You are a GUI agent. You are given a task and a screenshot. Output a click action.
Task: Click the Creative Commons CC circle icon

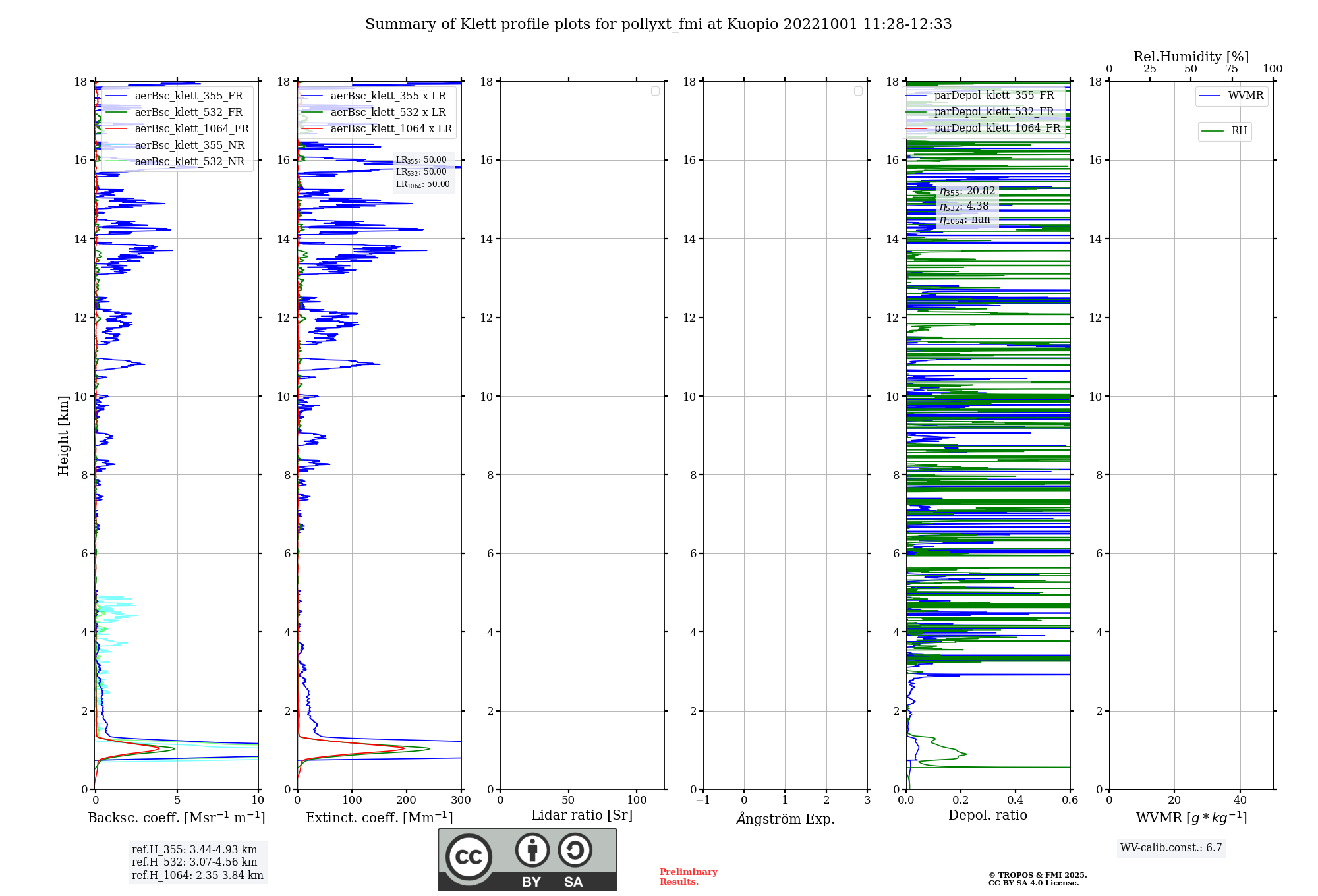469,856
